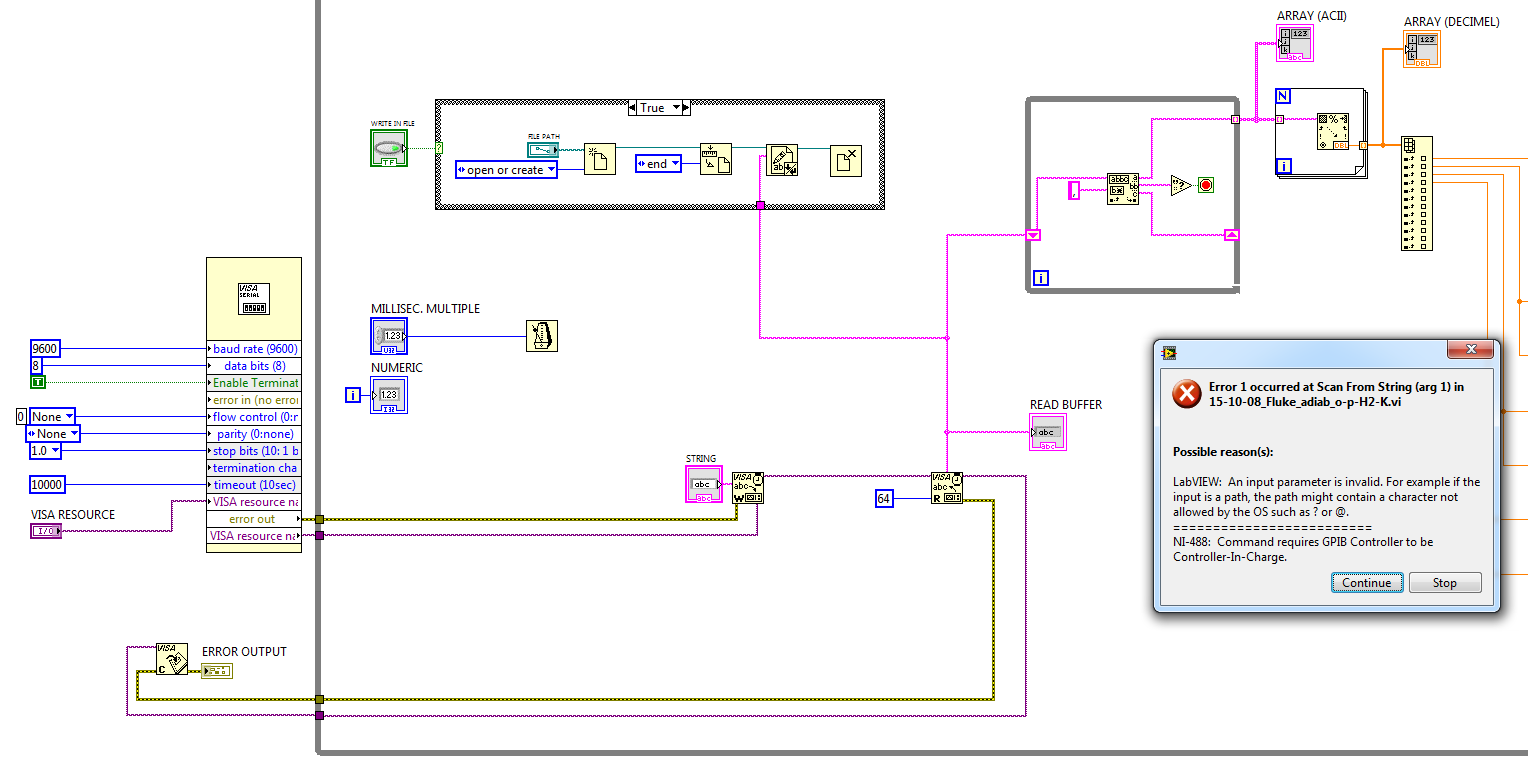Click the Index Array node
The width and height of the screenshot is (1528, 766).
point(1417,193)
